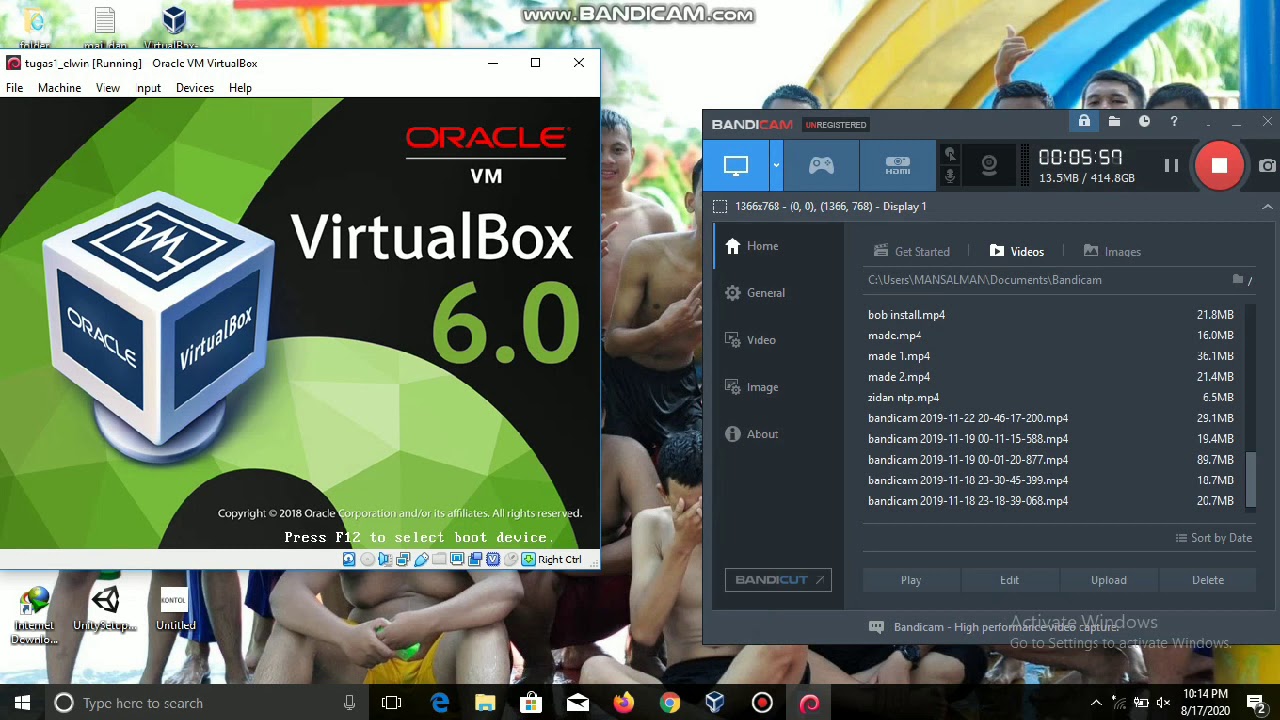Screen dimensions: 1280x720
Task: Pause the Bandicam recording
Action: point(1171,166)
